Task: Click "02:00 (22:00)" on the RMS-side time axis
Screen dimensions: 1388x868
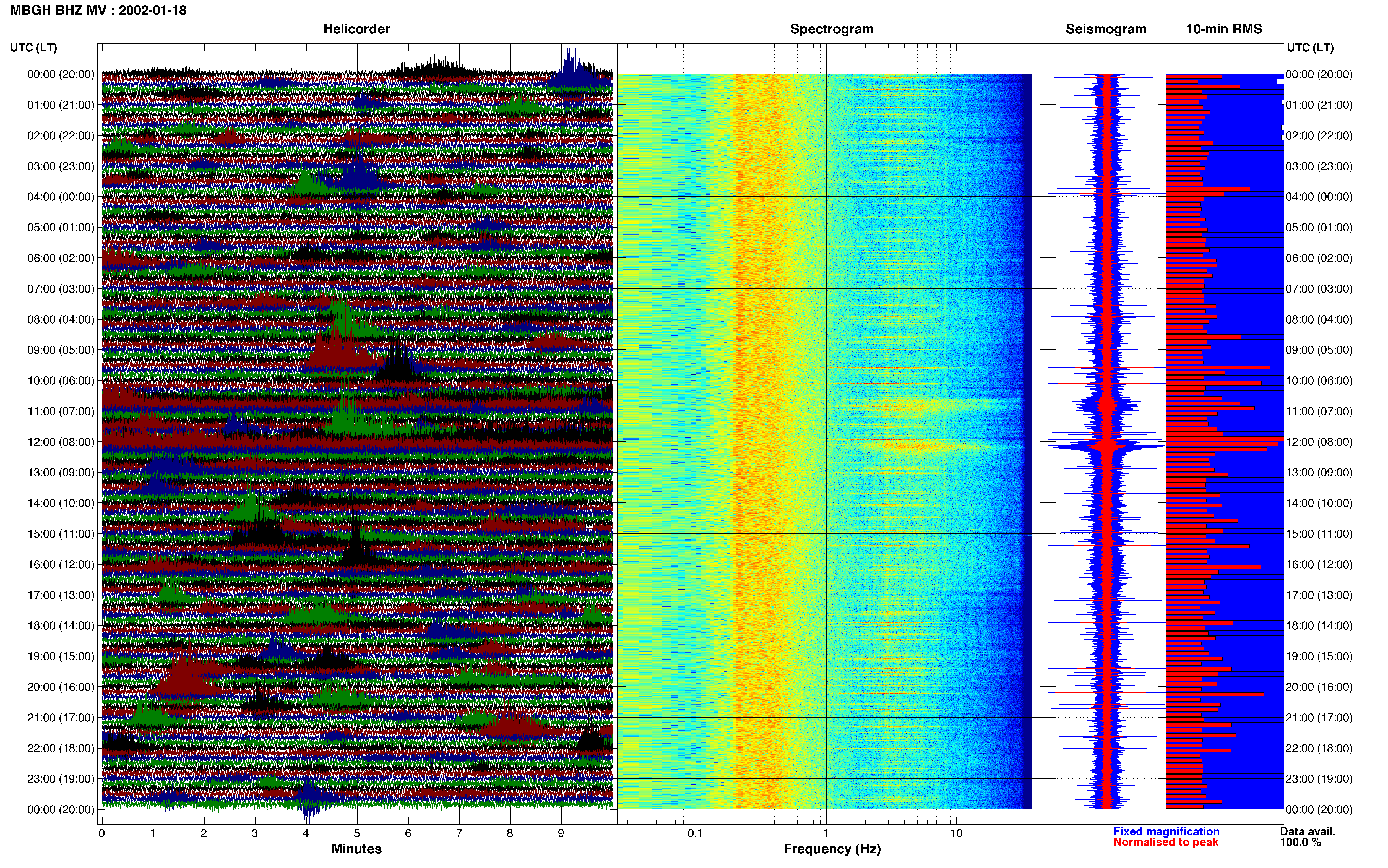Action: click(1319, 135)
